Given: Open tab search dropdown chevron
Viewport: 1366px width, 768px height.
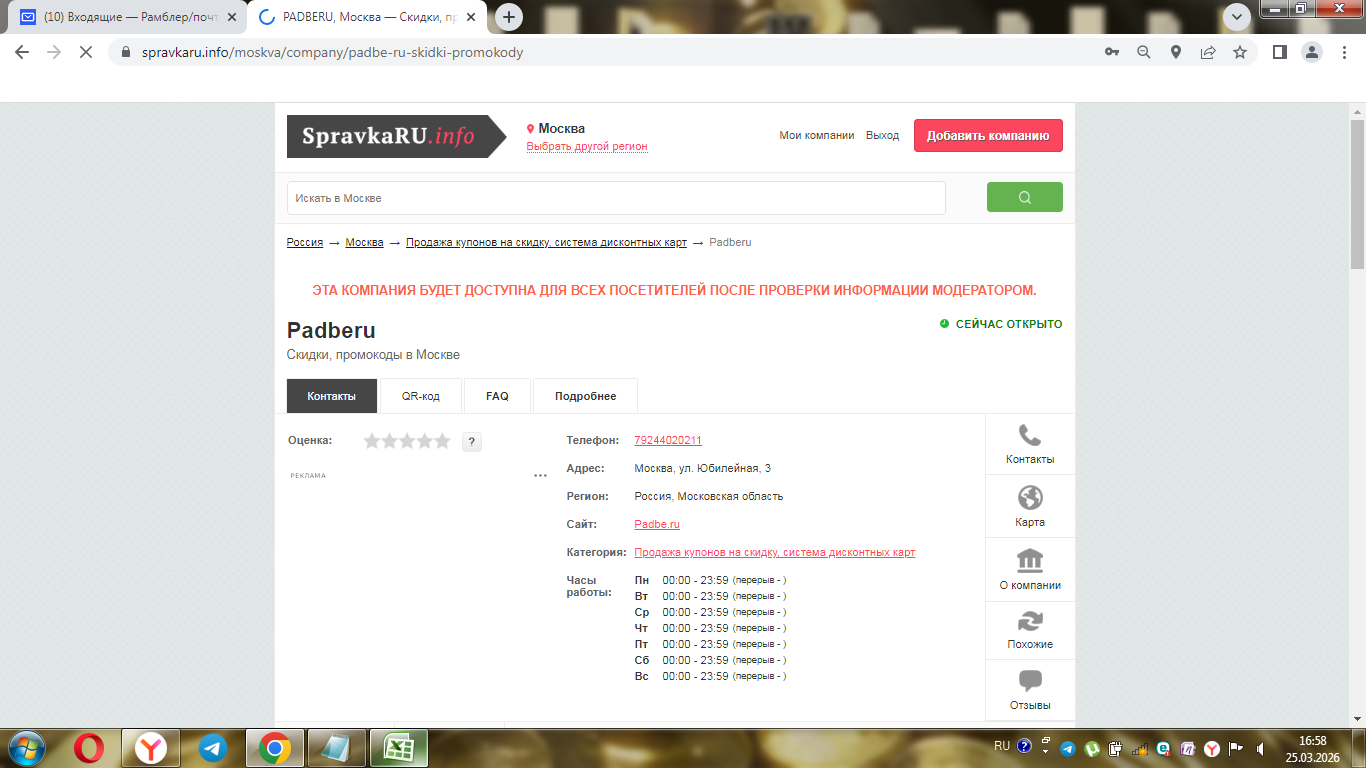Looking at the screenshot, I should (x=1238, y=16).
